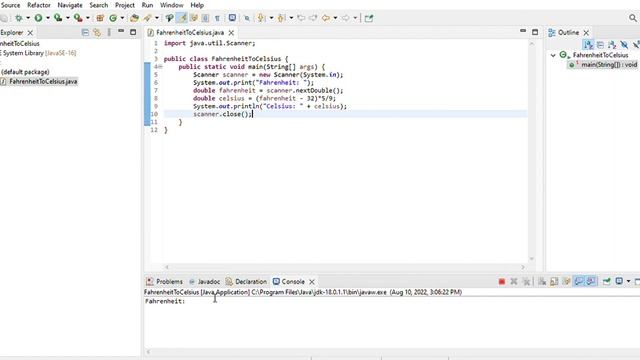Image resolution: width=640 pixels, height=360 pixels.
Task: Click Clear Console icon
Action: [x=542, y=282]
